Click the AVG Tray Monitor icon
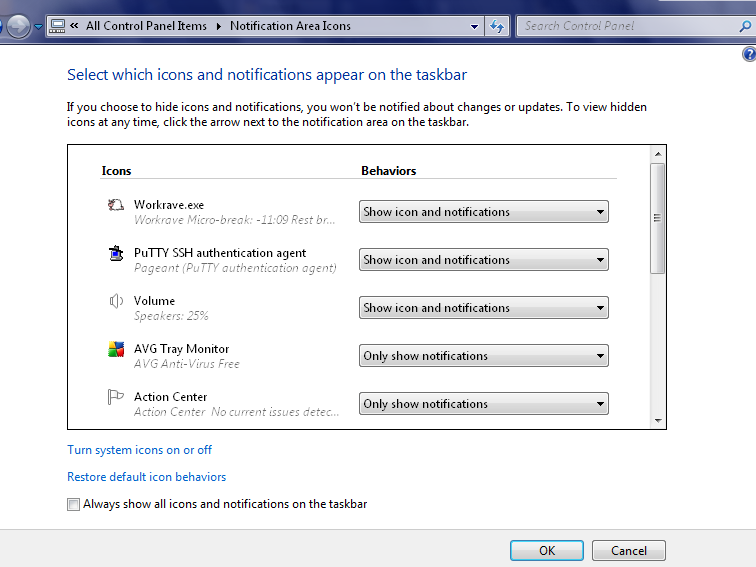756x567 pixels. (x=115, y=350)
